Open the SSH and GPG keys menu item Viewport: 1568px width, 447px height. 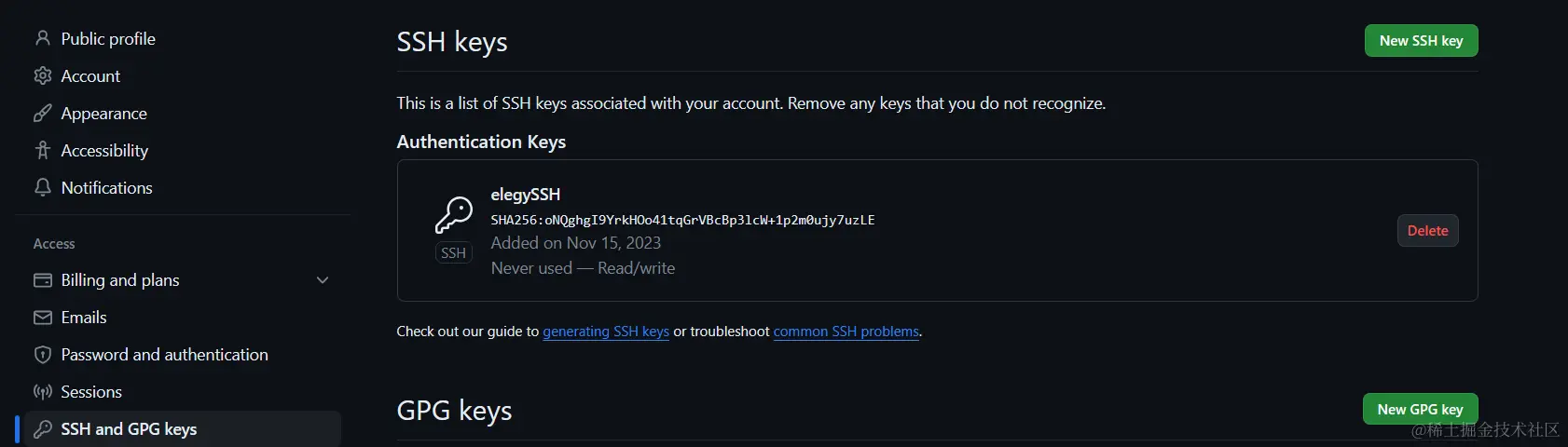click(x=129, y=429)
